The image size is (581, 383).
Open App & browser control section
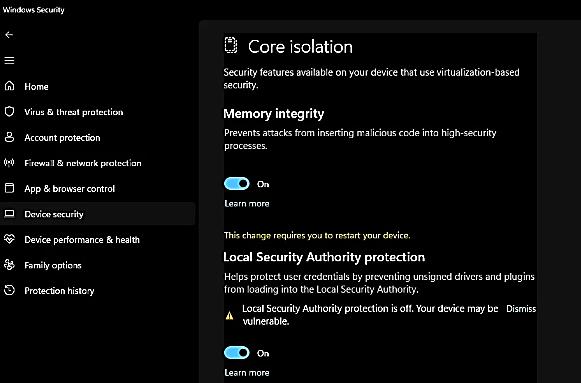[70, 189]
